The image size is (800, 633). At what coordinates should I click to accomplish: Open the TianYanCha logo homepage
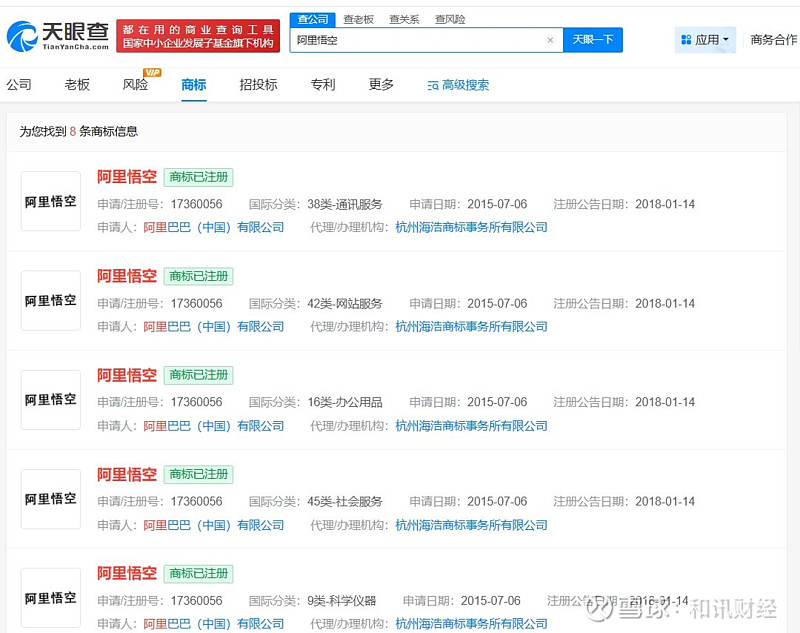58,36
